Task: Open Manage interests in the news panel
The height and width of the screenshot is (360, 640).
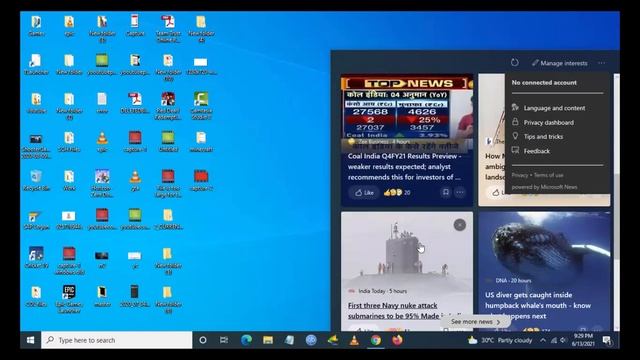Action: point(560,63)
